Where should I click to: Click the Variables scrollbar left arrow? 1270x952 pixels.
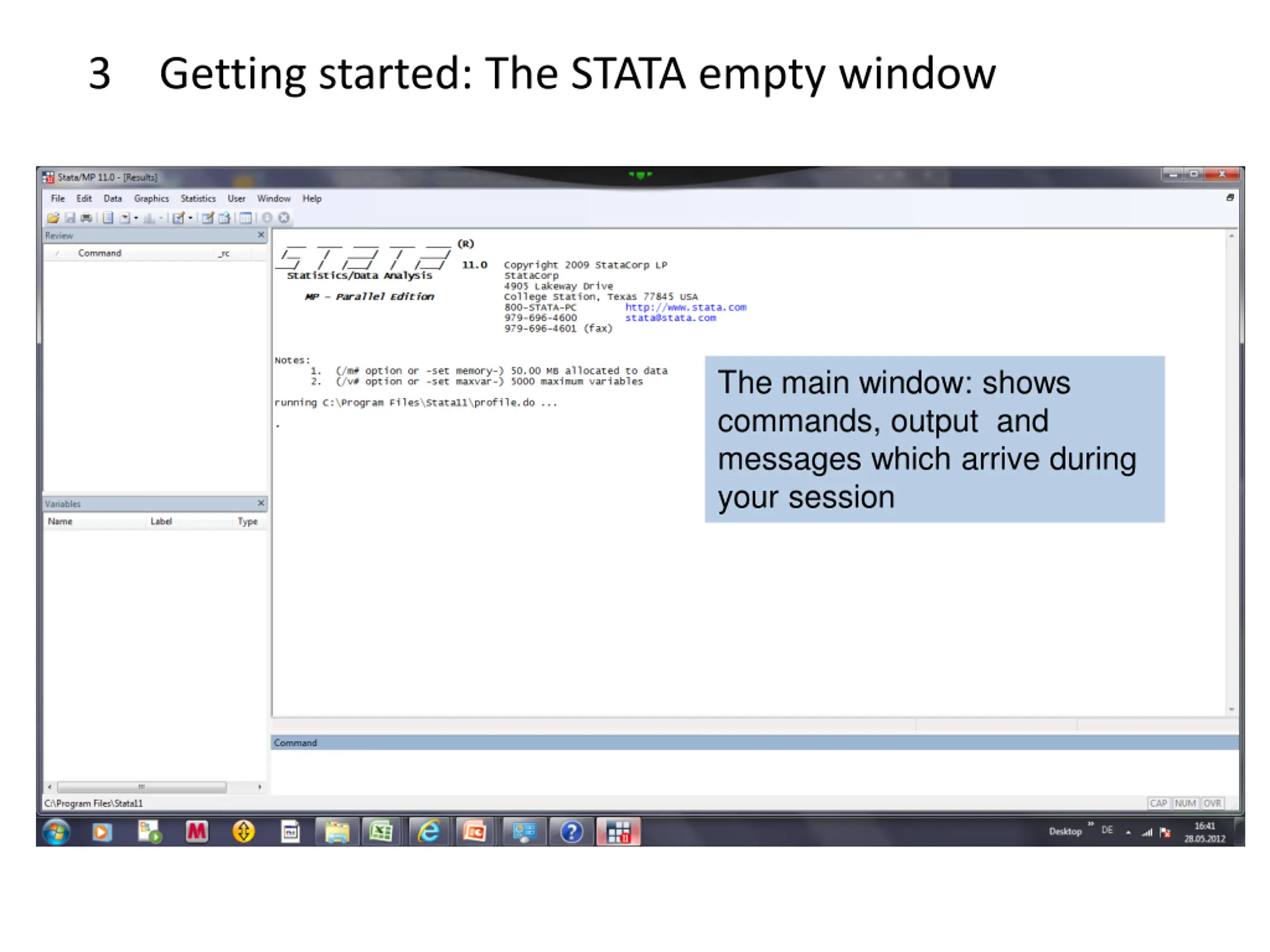tap(50, 787)
